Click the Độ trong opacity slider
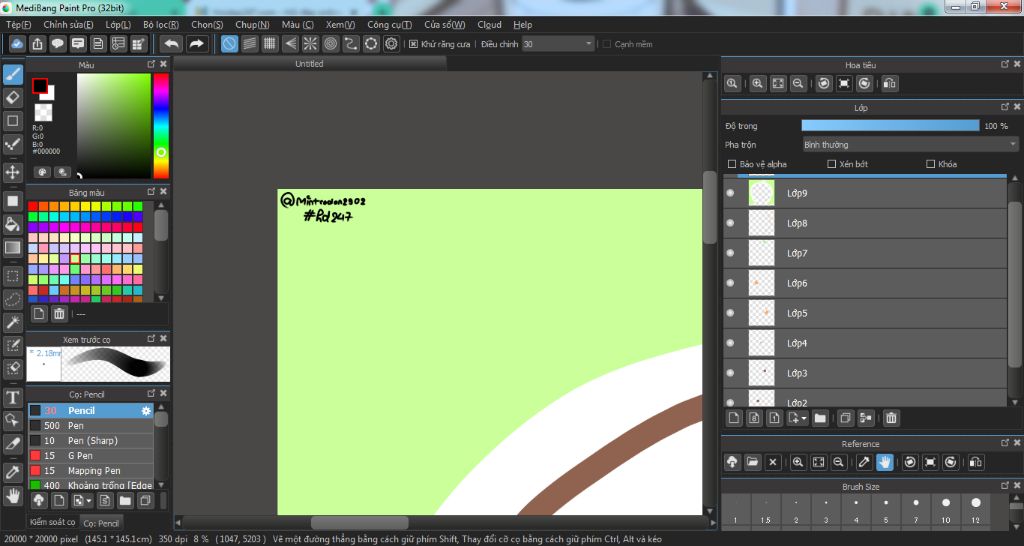This screenshot has width=1024, height=546. 890,125
